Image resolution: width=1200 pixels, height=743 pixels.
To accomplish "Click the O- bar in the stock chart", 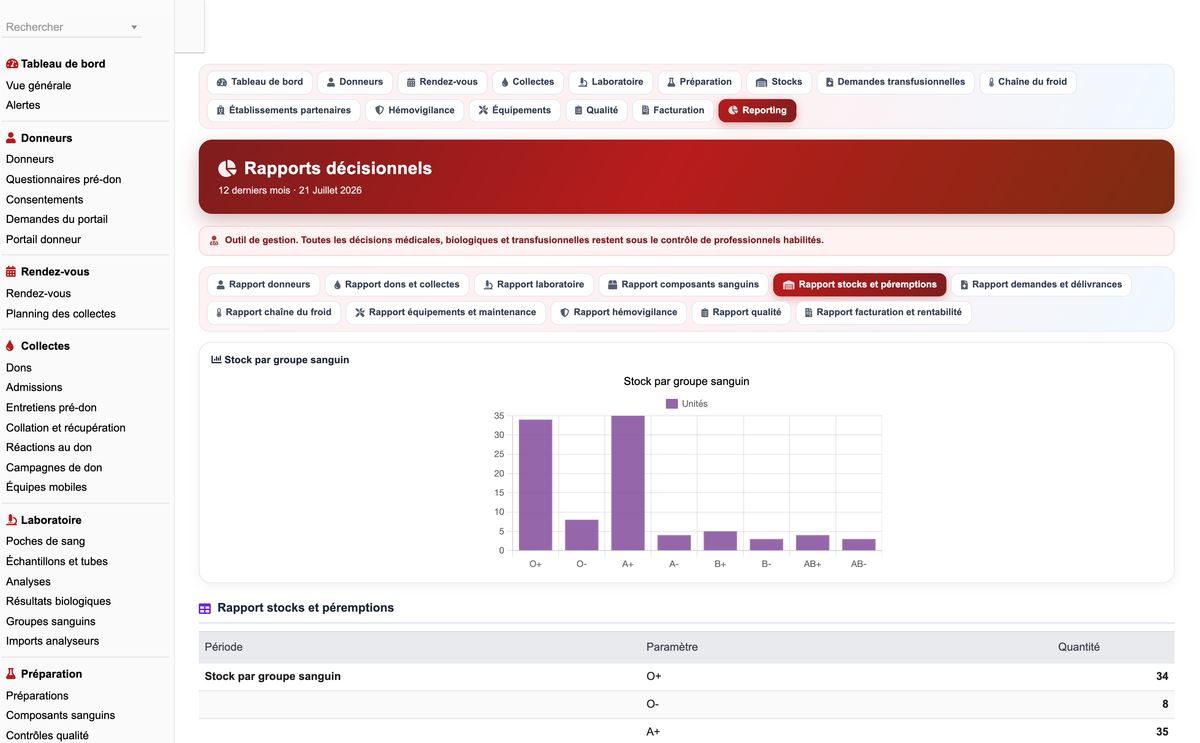I will pos(582,535).
